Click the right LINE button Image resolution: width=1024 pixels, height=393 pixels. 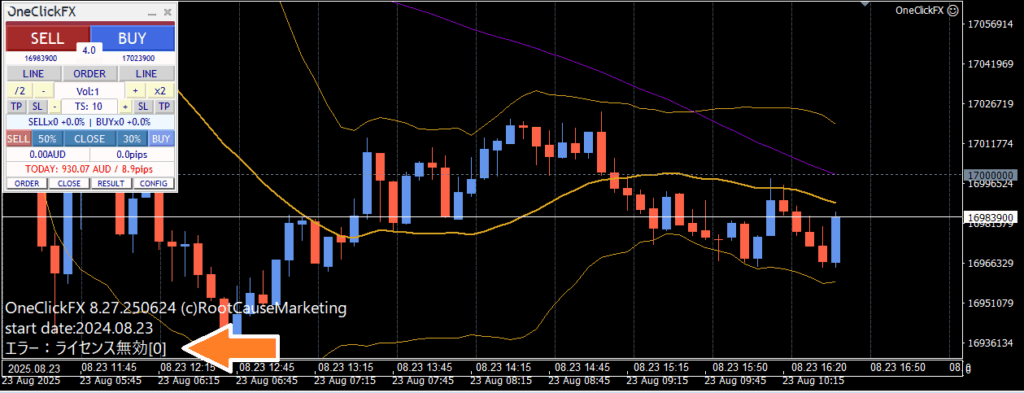(x=146, y=73)
